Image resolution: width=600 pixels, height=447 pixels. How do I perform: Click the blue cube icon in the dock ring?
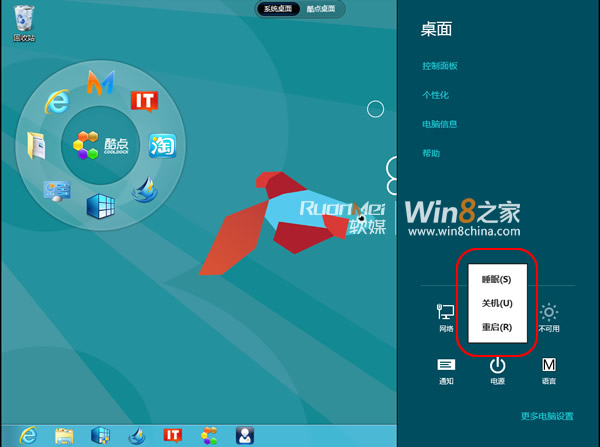(x=100, y=207)
